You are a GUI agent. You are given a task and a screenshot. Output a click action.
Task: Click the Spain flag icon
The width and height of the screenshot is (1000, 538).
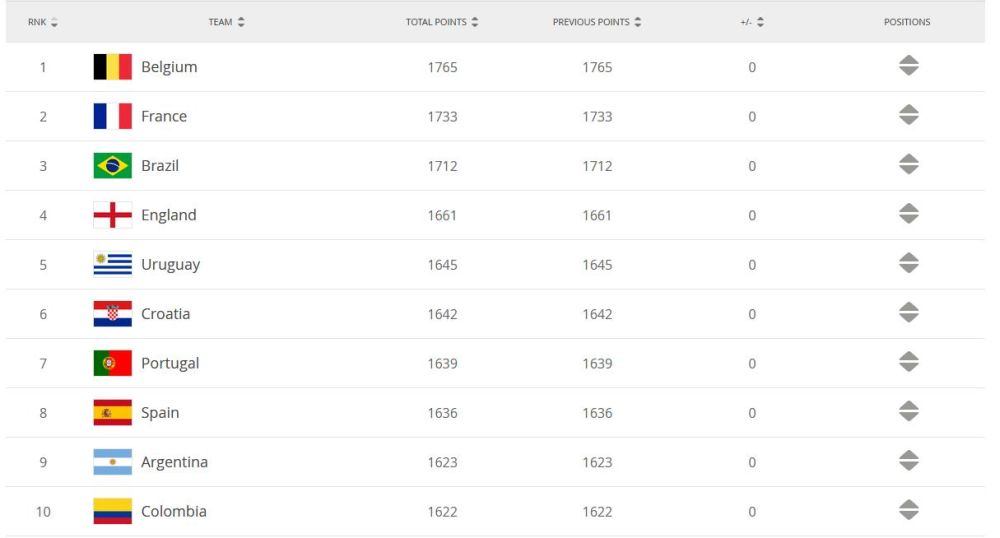(x=112, y=412)
